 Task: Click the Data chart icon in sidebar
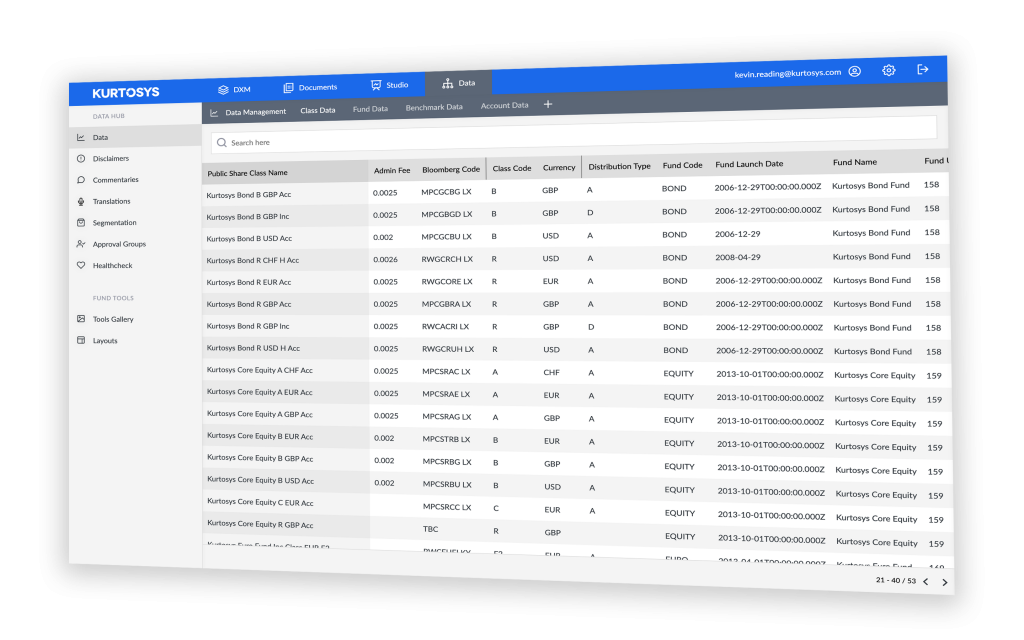pyautogui.click(x=81, y=137)
